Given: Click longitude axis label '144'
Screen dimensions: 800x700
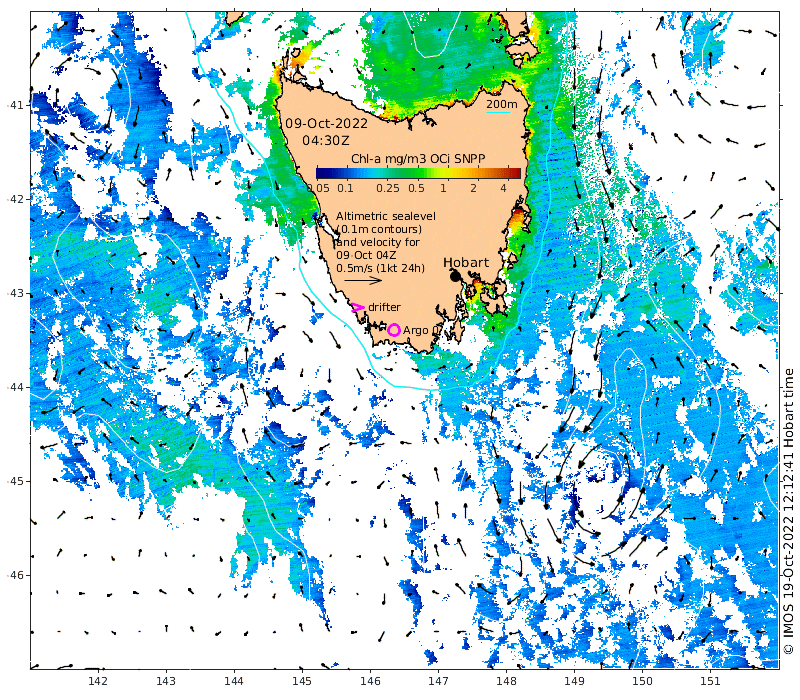Looking at the screenshot, I should click(x=234, y=681).
